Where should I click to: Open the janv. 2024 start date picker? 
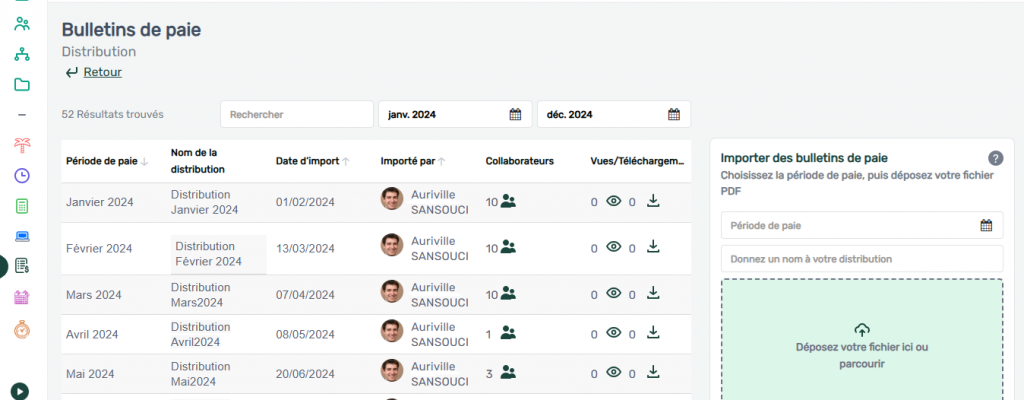(x=515, y=114)
